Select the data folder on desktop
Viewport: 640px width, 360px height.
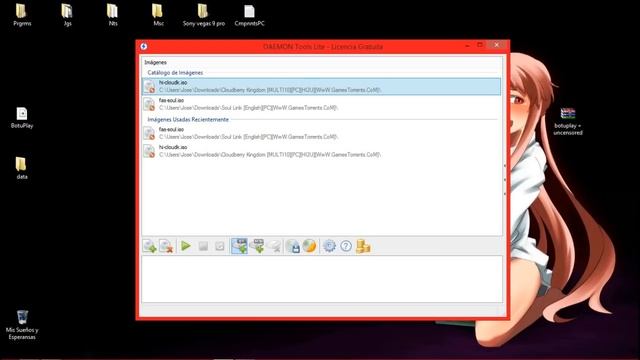(x=22, y=168)
